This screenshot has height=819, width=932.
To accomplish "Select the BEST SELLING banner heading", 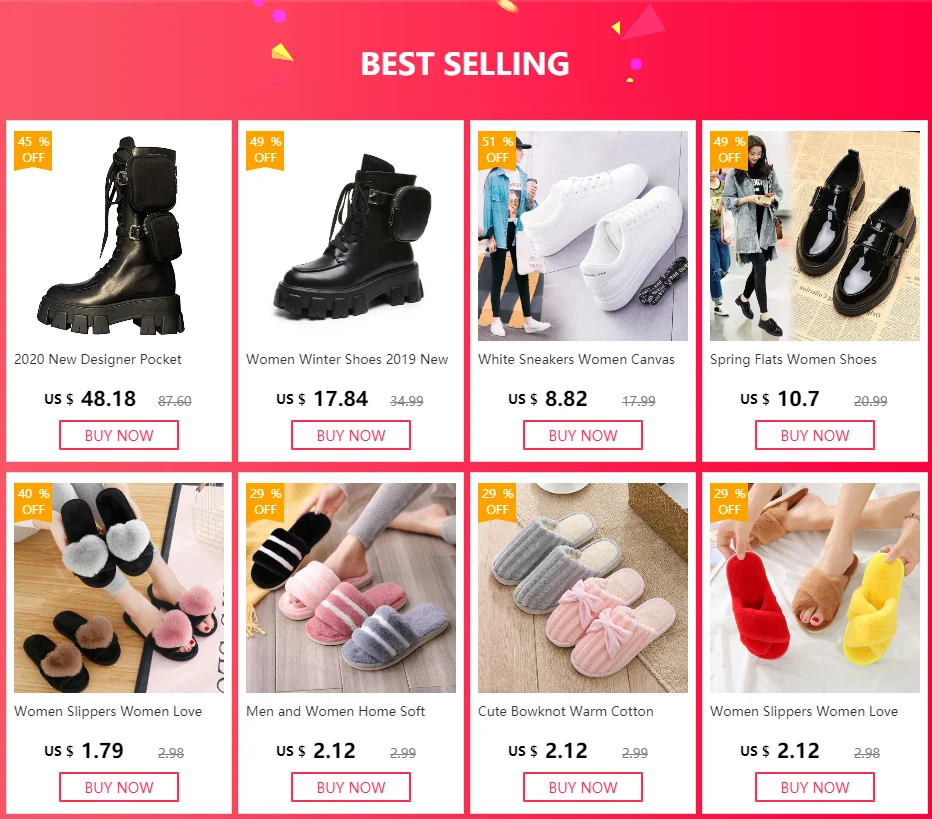I will 465,64.
